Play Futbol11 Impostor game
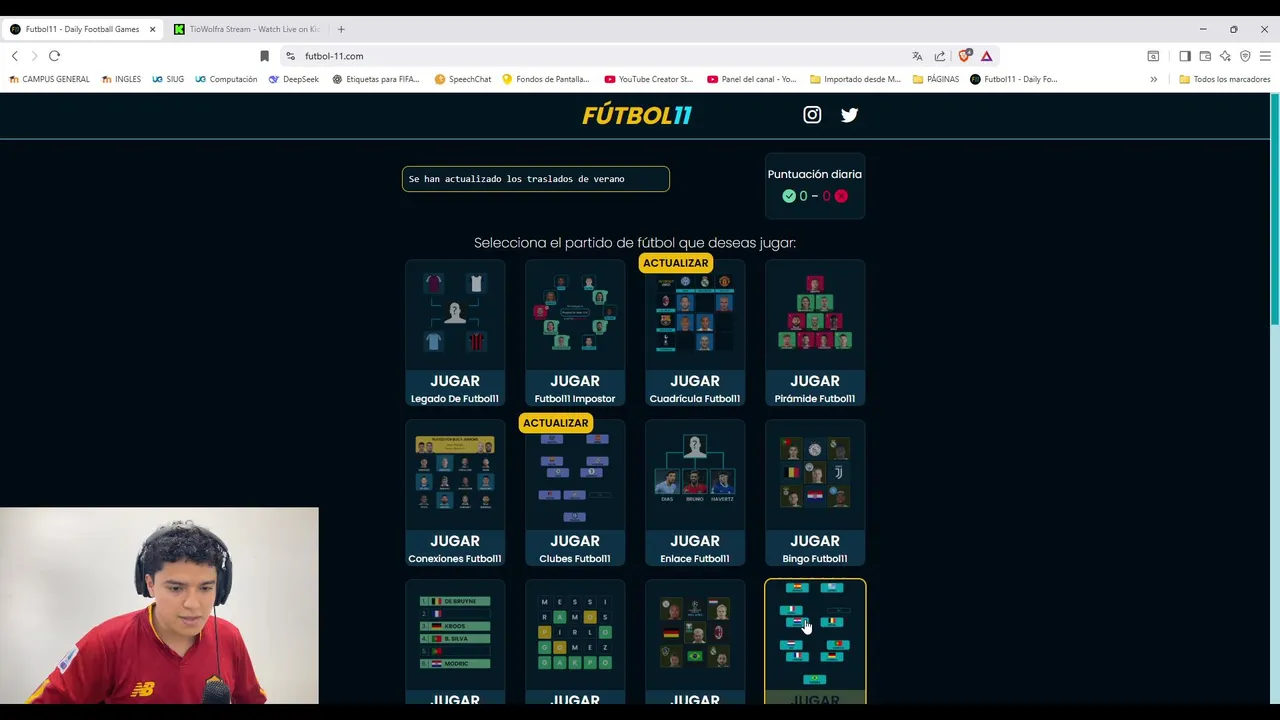Screen dimensions: 1280x720 575,333
